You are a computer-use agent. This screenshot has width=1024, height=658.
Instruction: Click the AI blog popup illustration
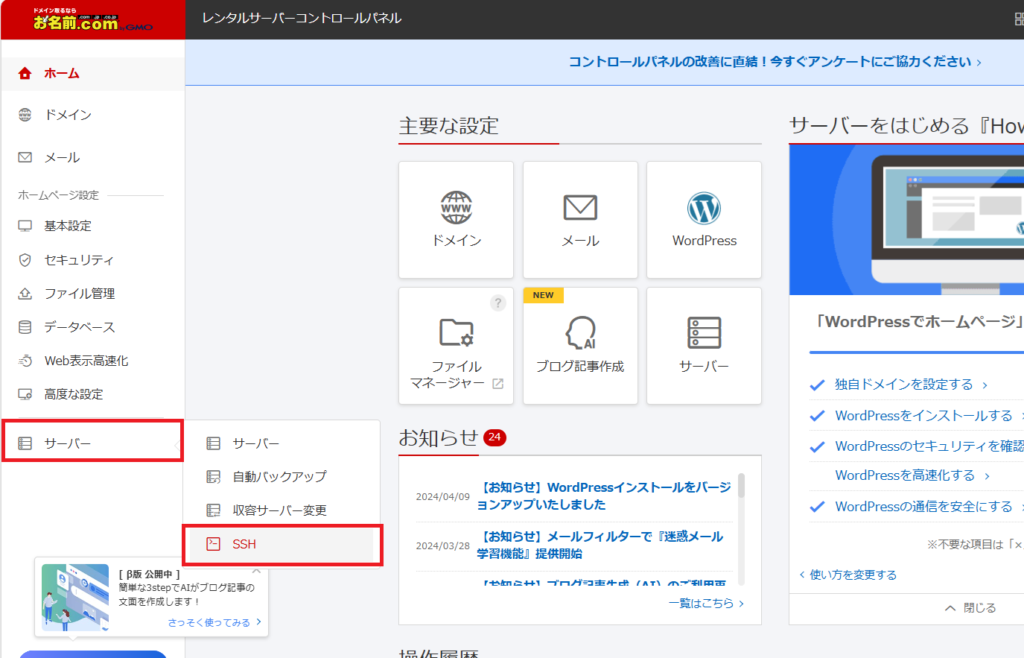click(75, 598)
